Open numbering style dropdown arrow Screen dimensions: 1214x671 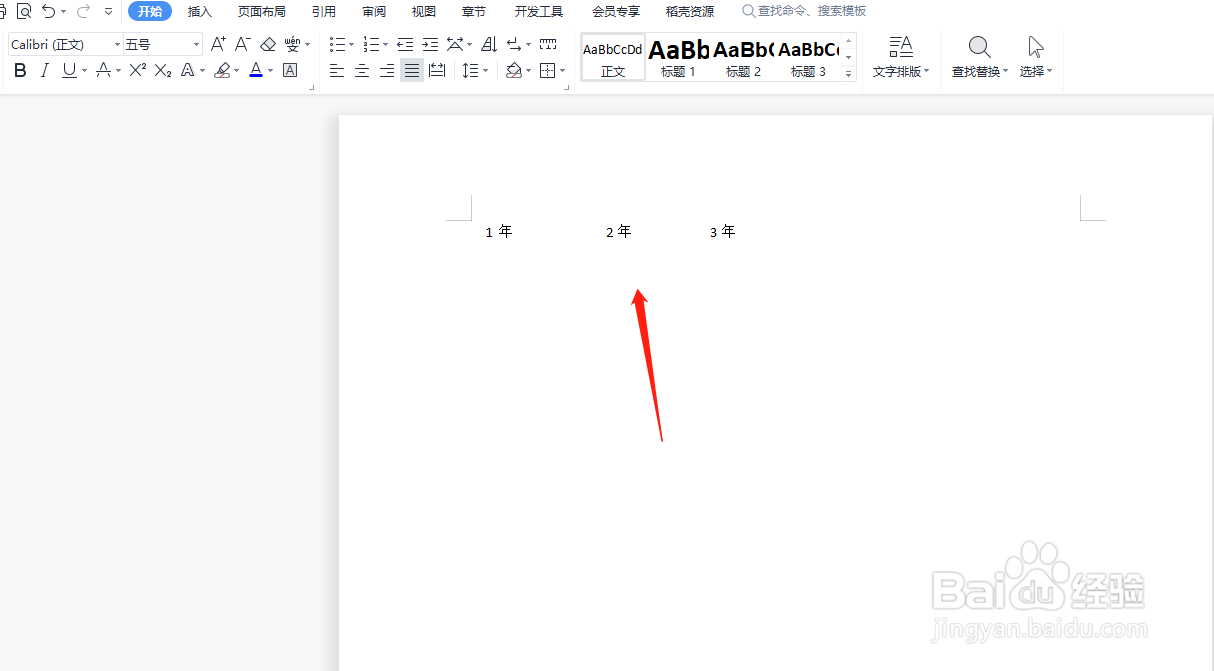(386, 45)
